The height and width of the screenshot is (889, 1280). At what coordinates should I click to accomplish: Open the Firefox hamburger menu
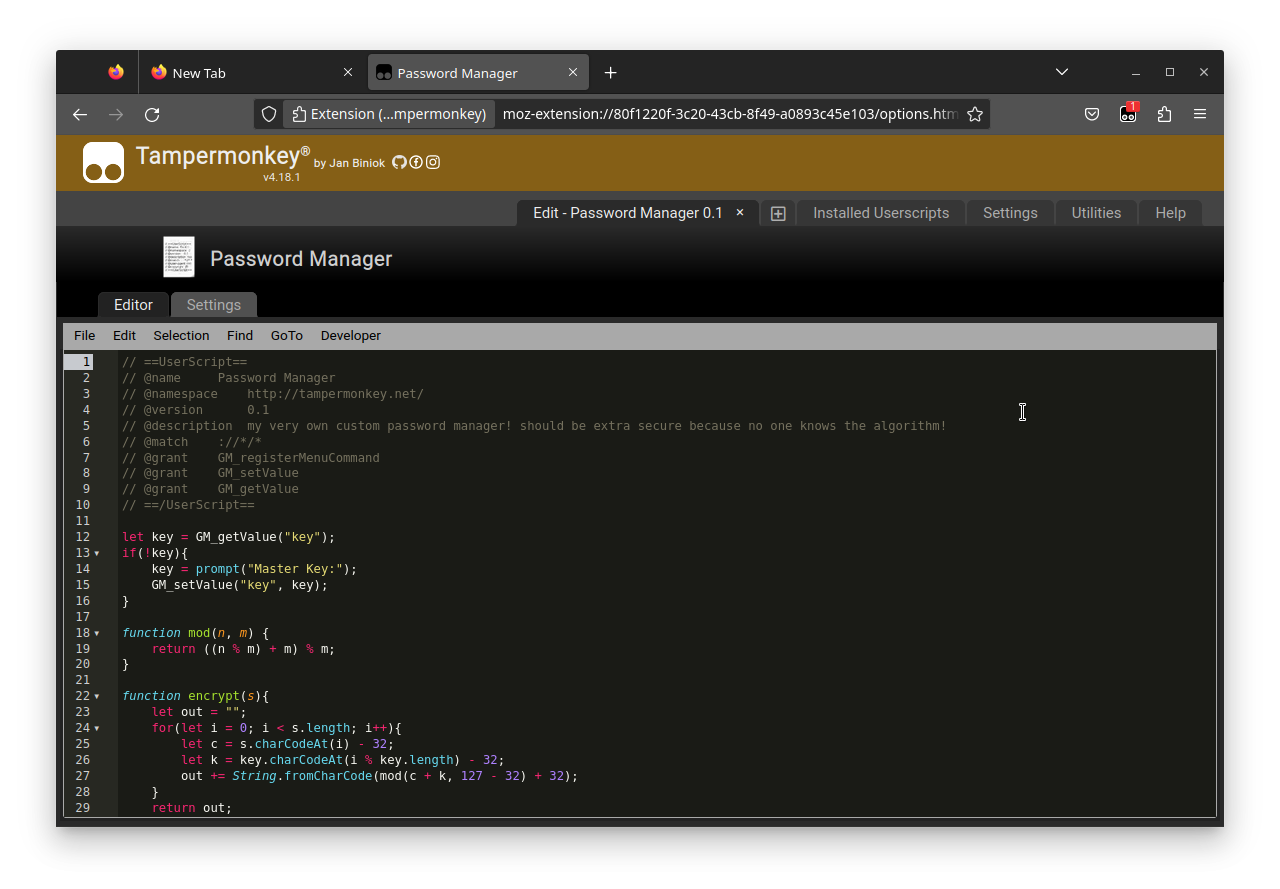(x=1200, y=114)
